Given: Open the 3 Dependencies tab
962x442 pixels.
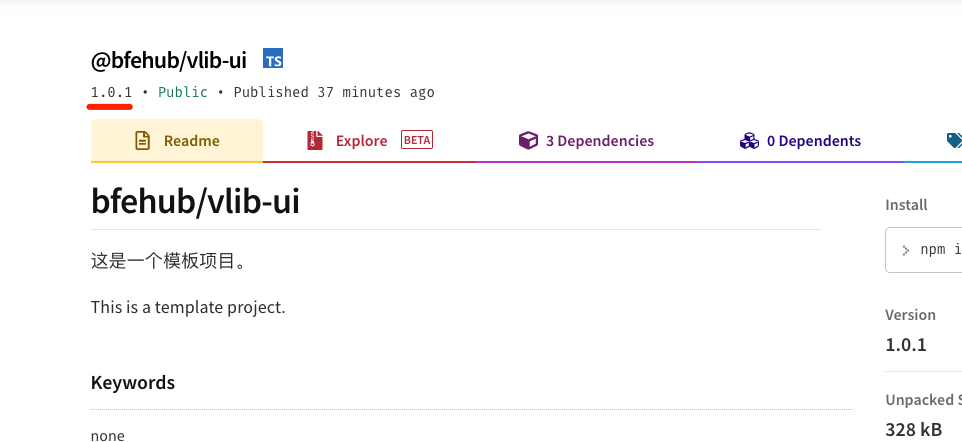Looking at the screenshot, I should [x=586, y=141].
